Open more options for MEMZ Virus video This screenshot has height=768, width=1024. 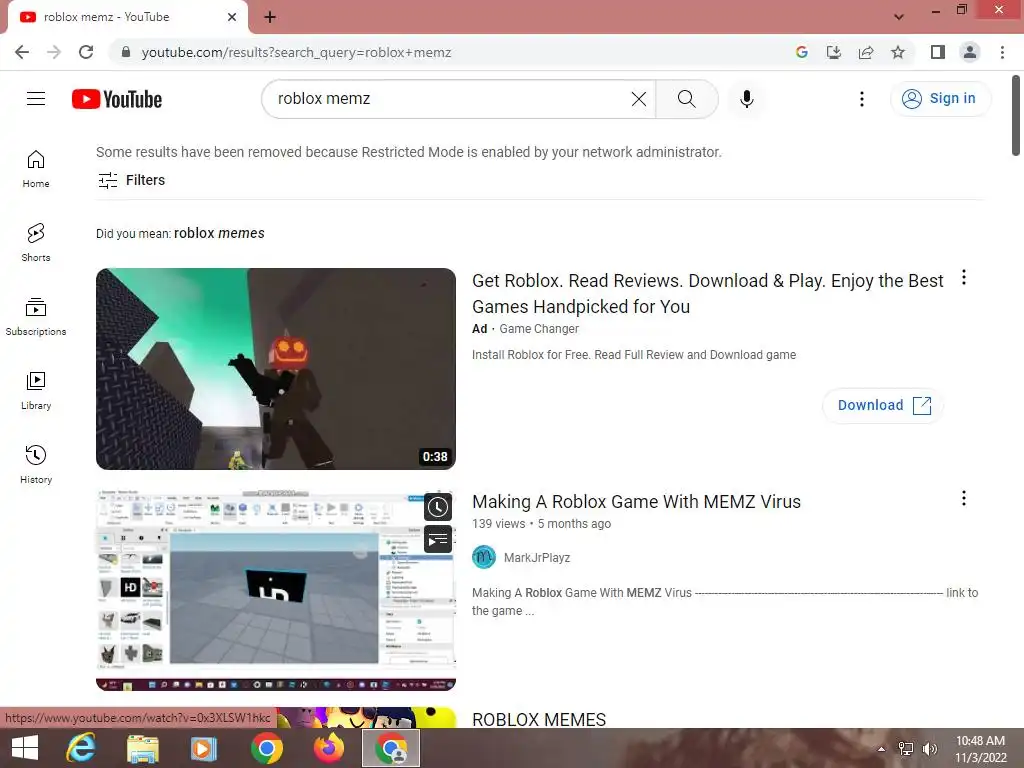963,498
